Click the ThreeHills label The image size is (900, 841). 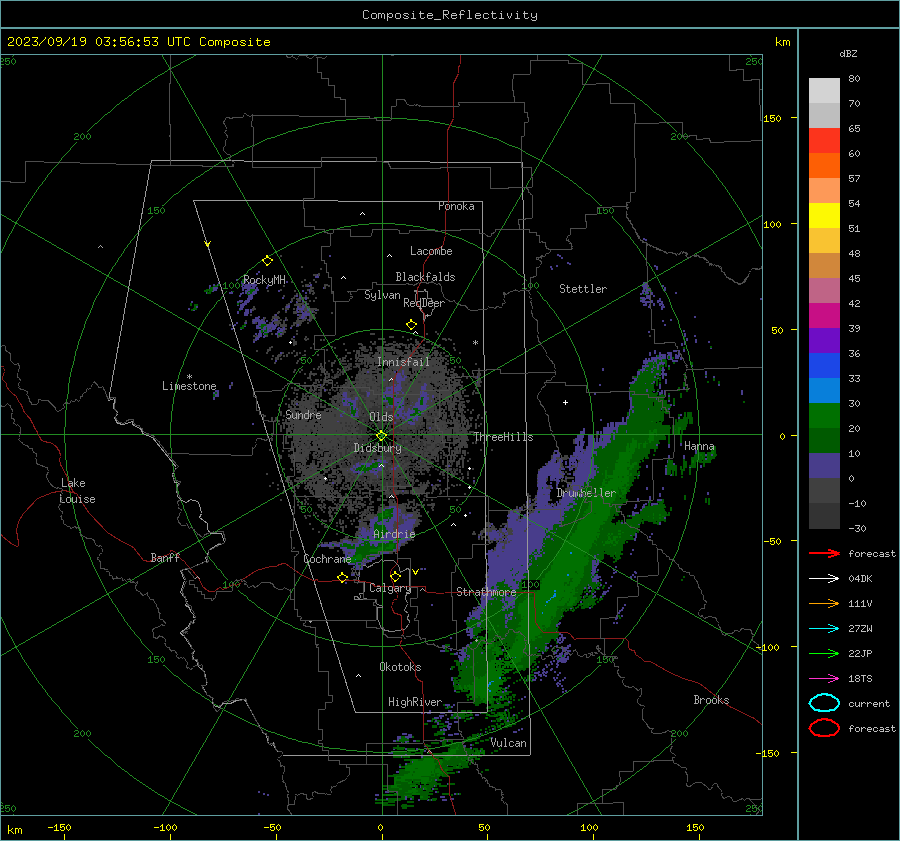(503, 437)
